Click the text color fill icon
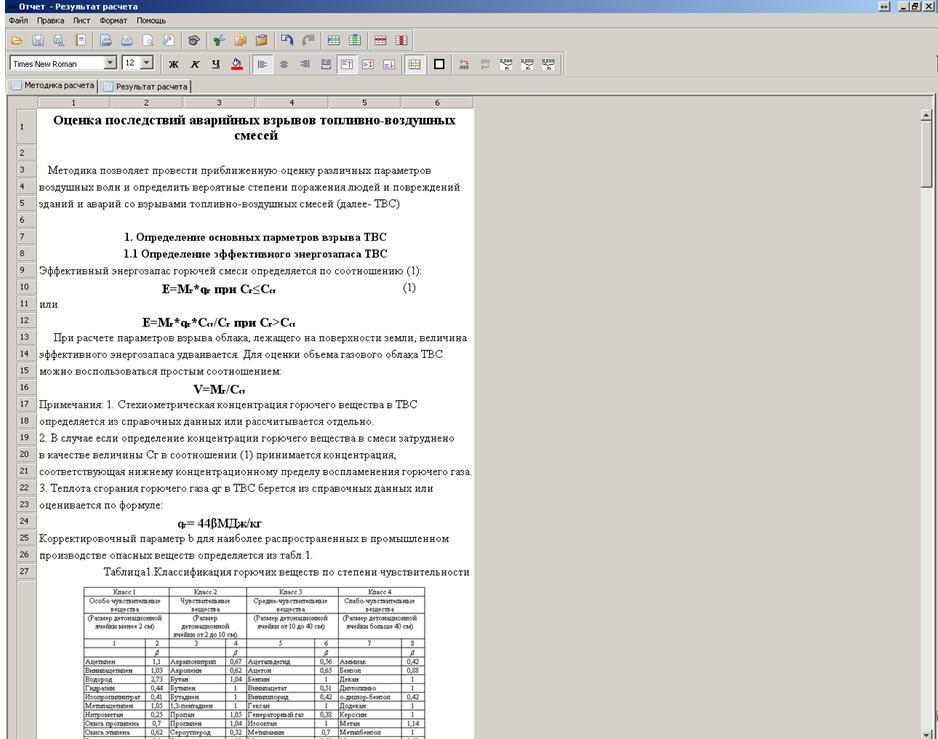 pos(236,64)
